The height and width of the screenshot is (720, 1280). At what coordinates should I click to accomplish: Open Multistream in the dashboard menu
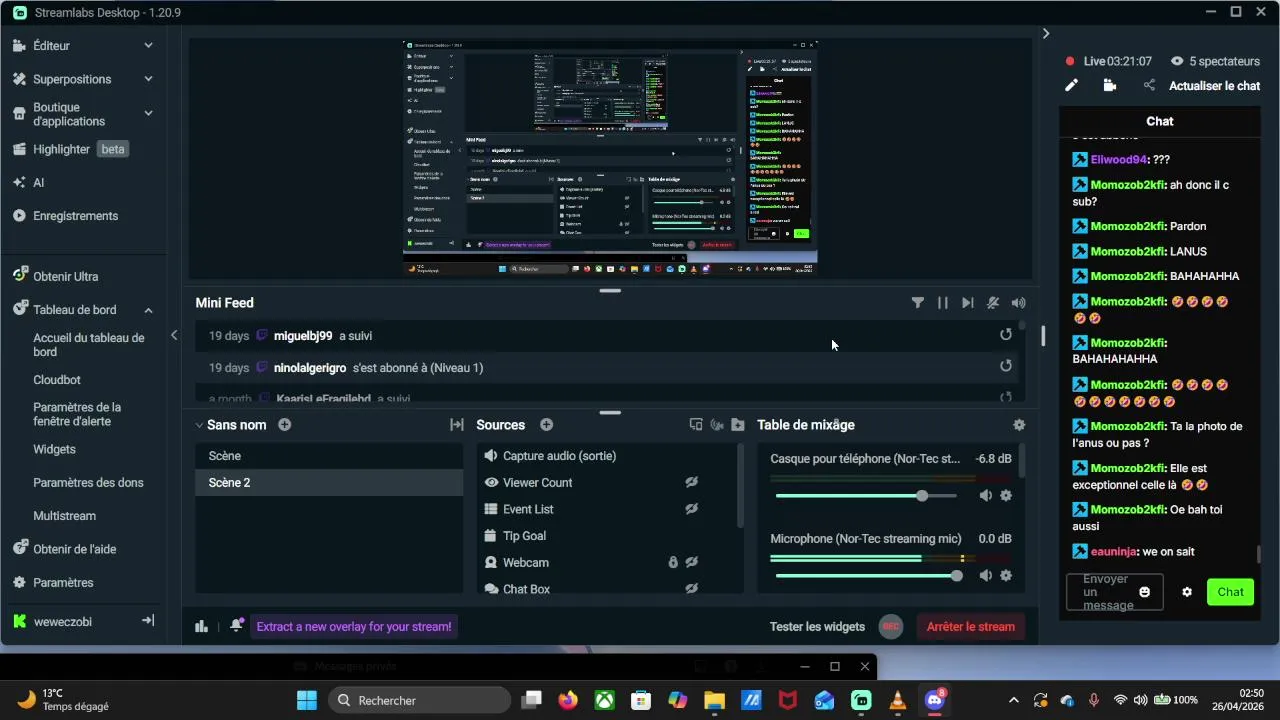tap(64, 516)
